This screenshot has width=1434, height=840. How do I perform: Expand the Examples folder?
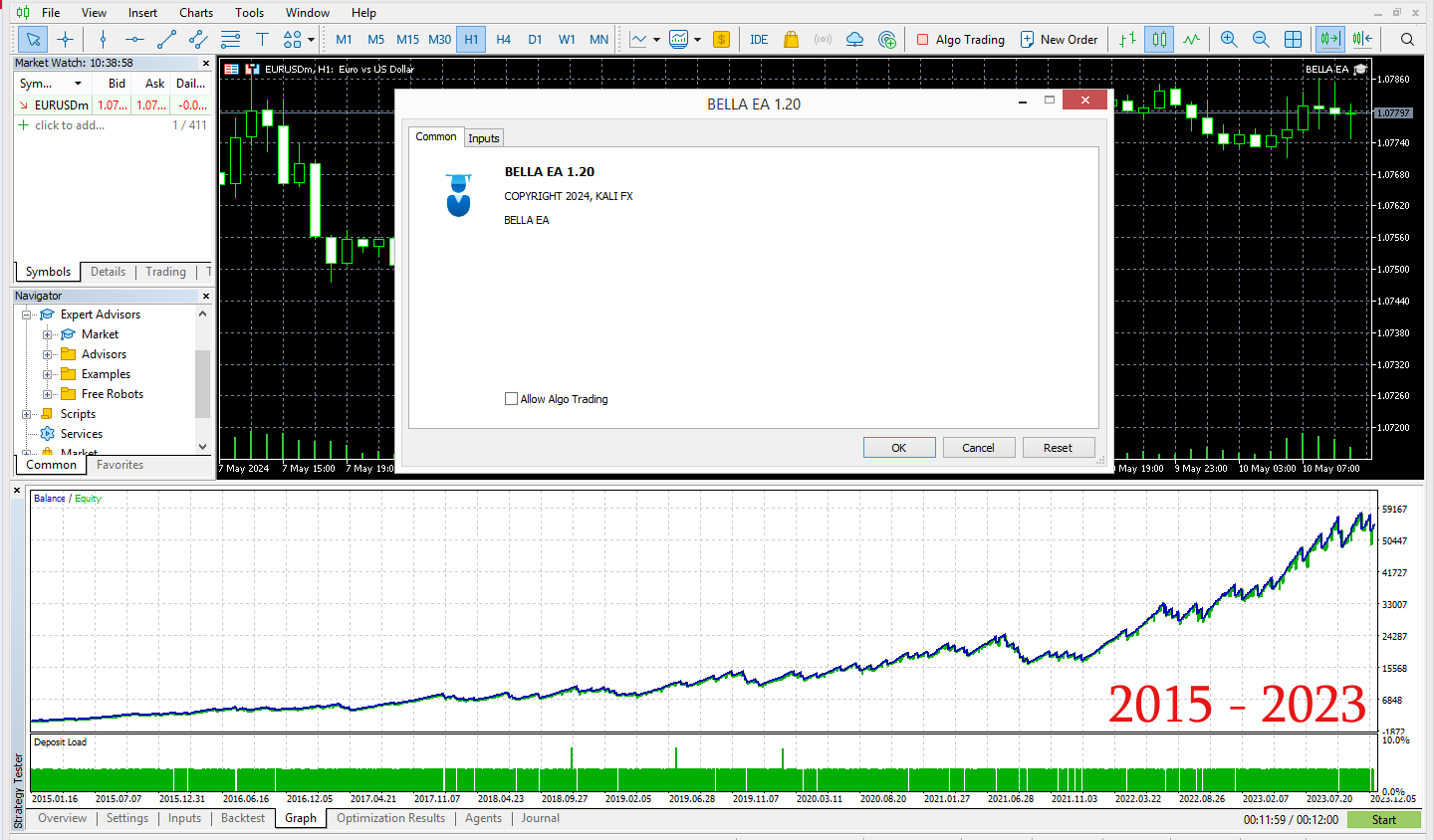(x=47, y=374)
